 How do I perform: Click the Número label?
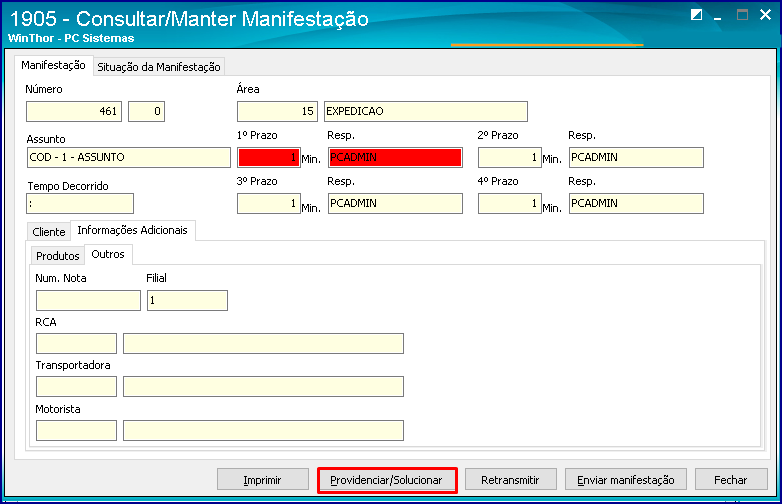point(44,89)
